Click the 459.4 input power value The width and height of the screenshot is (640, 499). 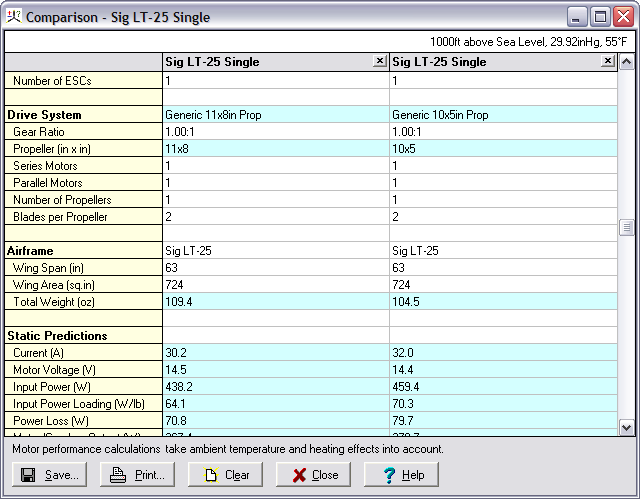click(x=406, y=387)
